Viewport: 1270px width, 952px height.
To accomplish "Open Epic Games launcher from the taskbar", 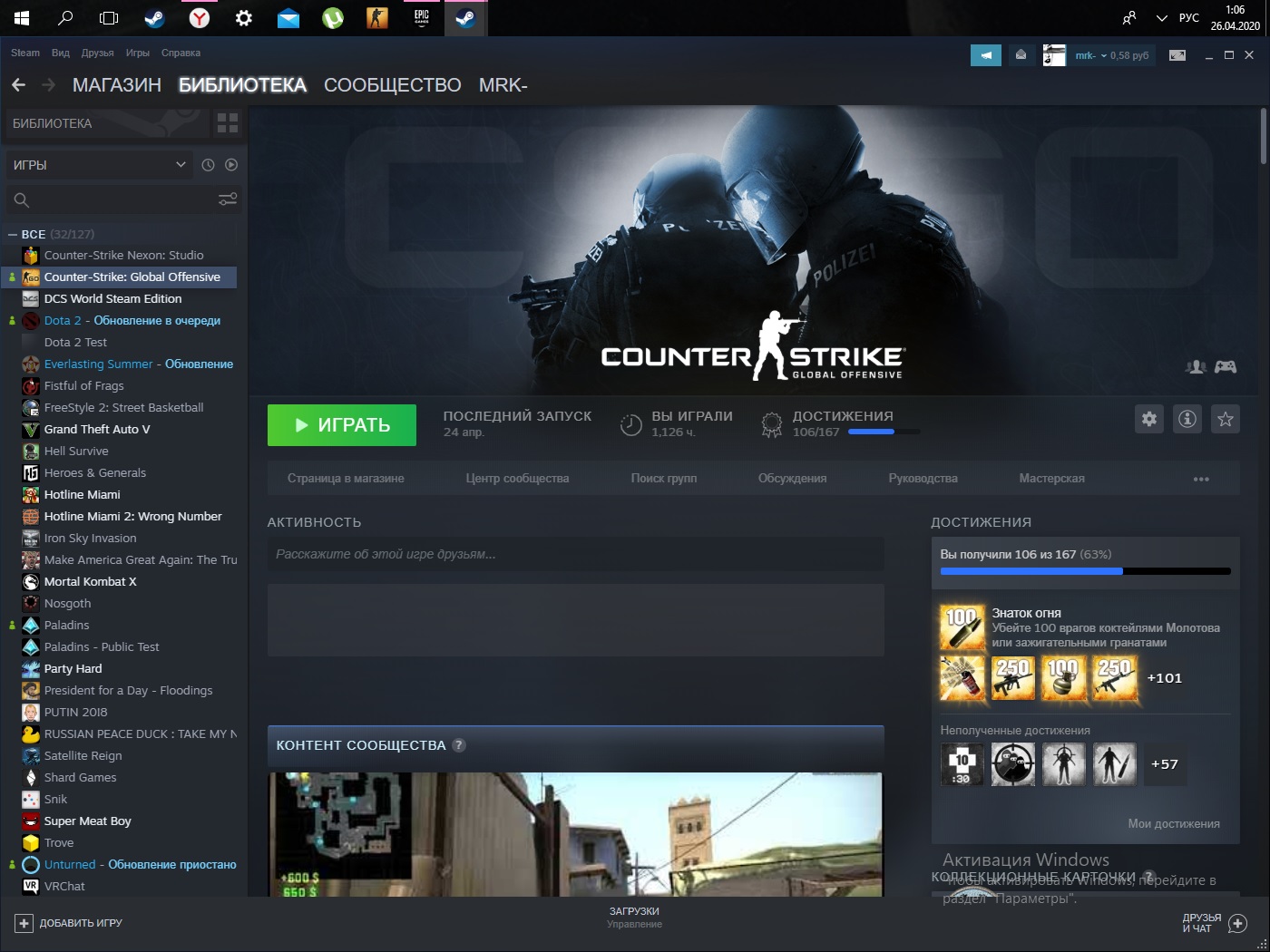I will pyautogui.click(x=422, y=17).
